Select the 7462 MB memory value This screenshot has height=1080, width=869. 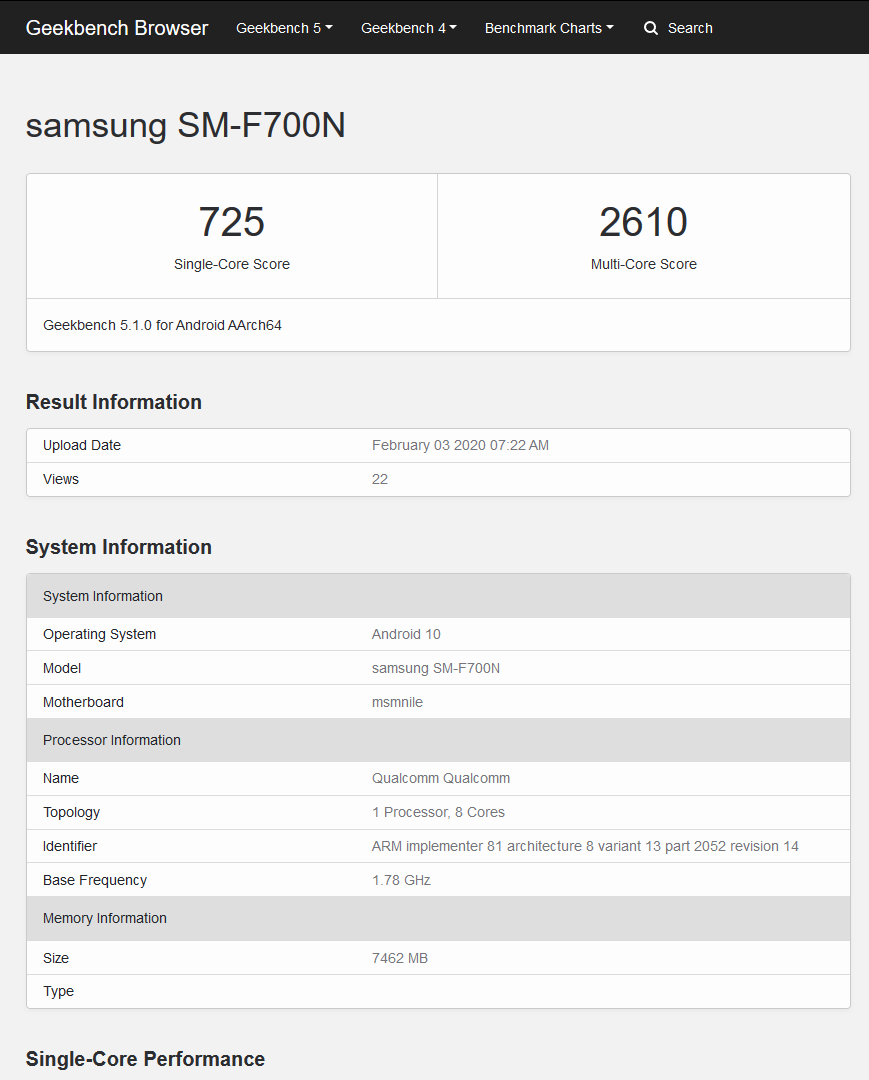point(400,958)
